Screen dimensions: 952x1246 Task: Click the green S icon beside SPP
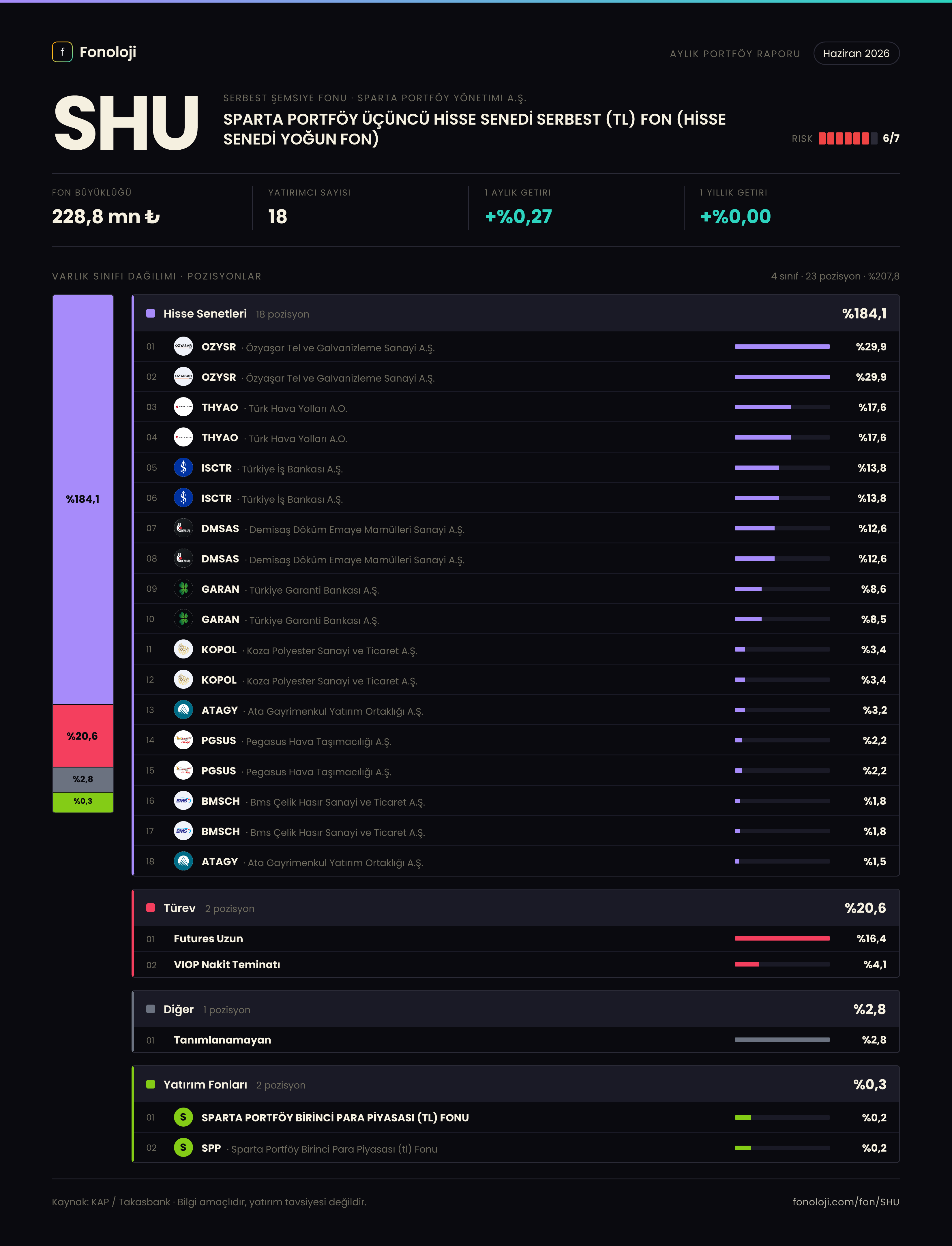pyautogui.click(x=183, y=1148)
